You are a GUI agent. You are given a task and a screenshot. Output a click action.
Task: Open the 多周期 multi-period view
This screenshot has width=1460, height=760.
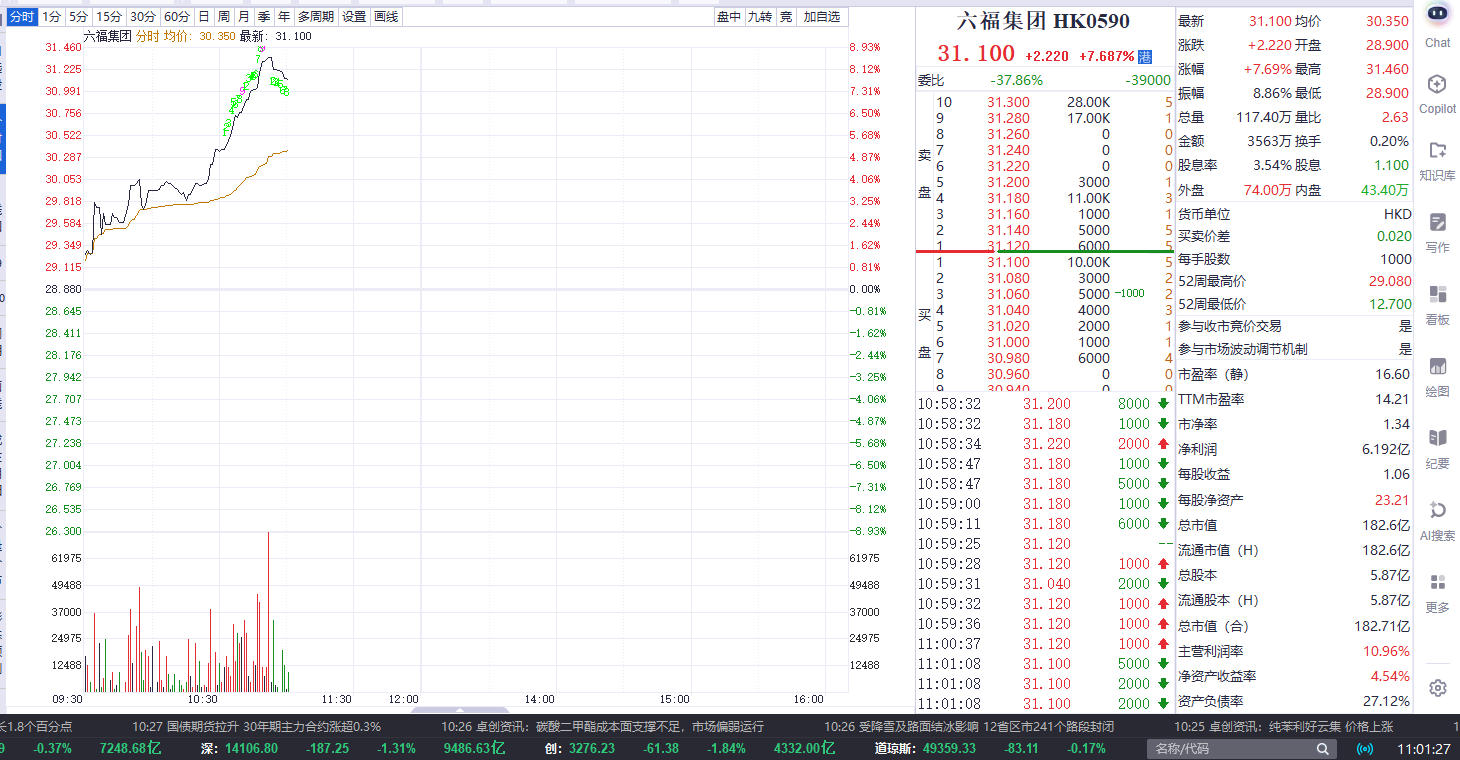pos(316,17)
